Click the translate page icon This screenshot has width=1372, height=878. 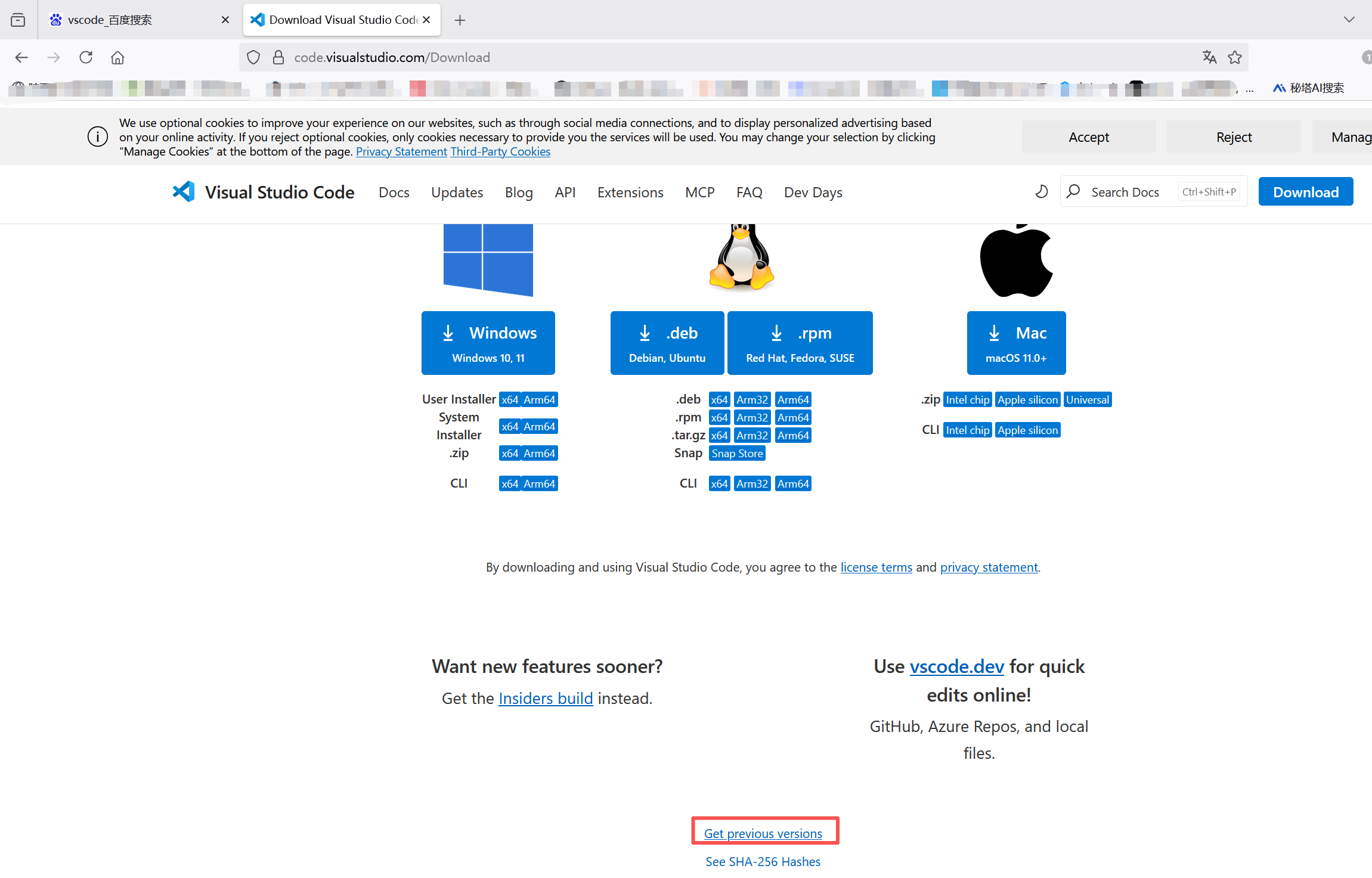click(x=1210, y=57)
